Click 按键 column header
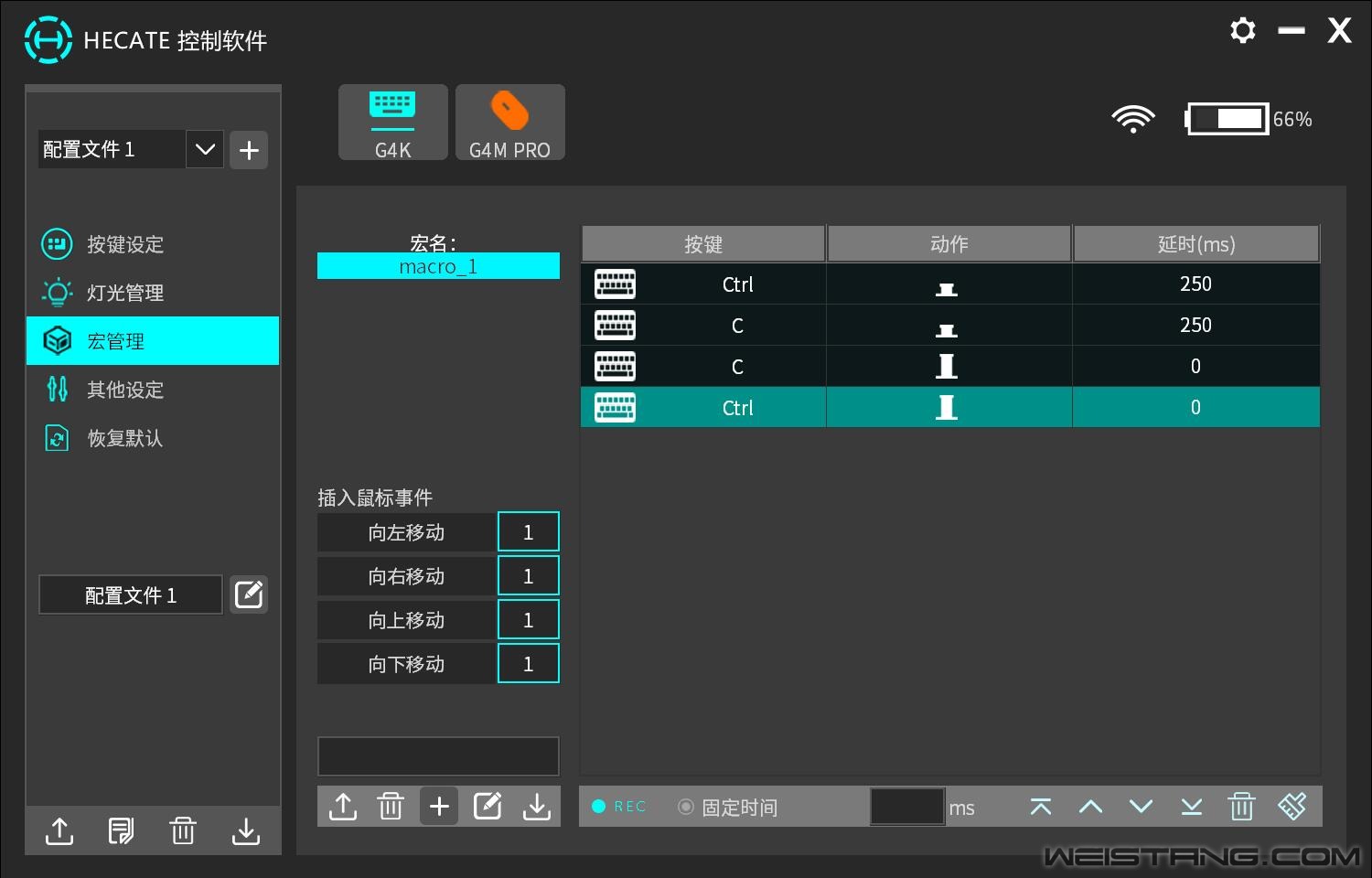This screenshot has height=878, width=1372. (703, 244)
